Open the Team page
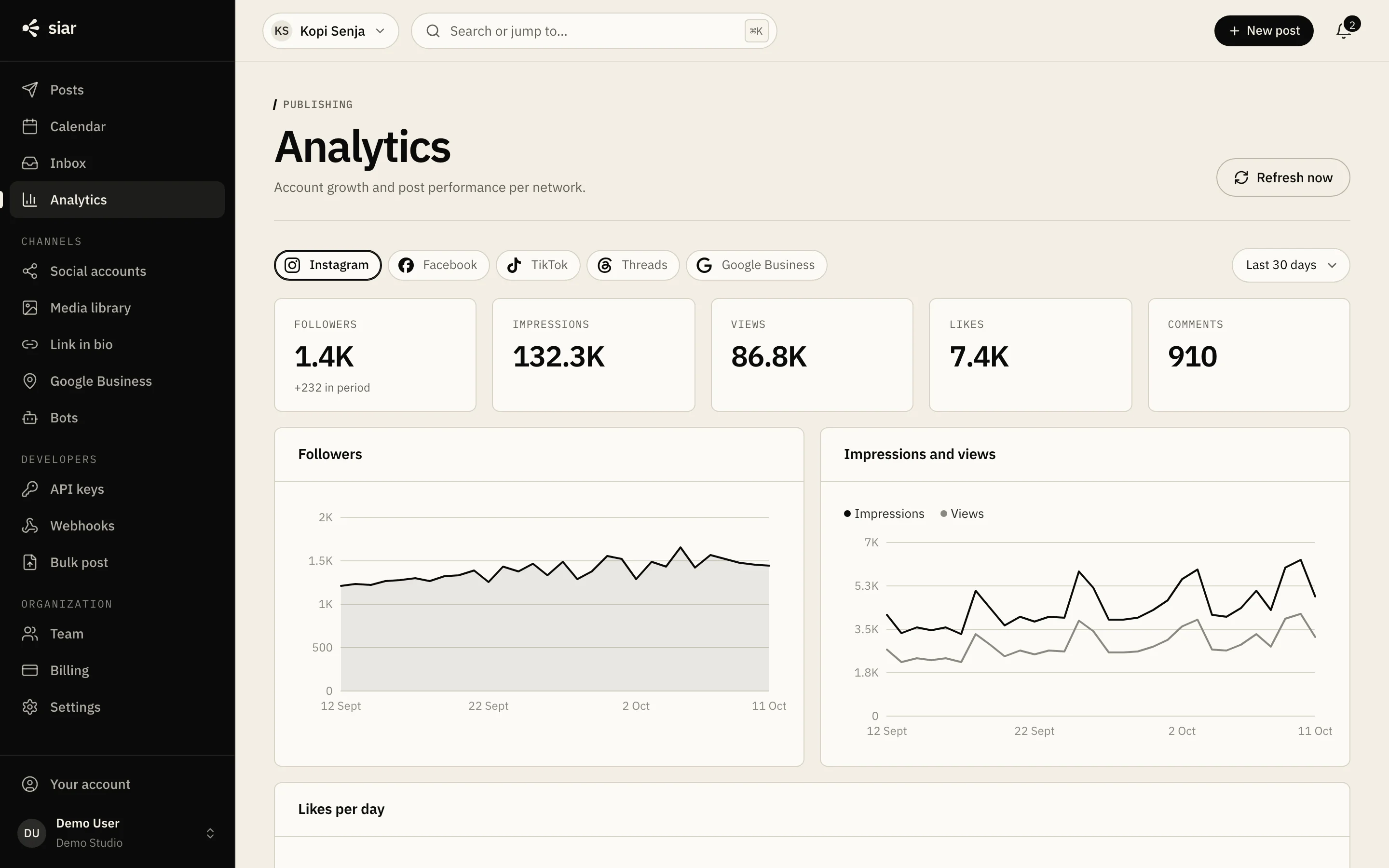This screenshot has height=868, width=1389. coord(117,634)
